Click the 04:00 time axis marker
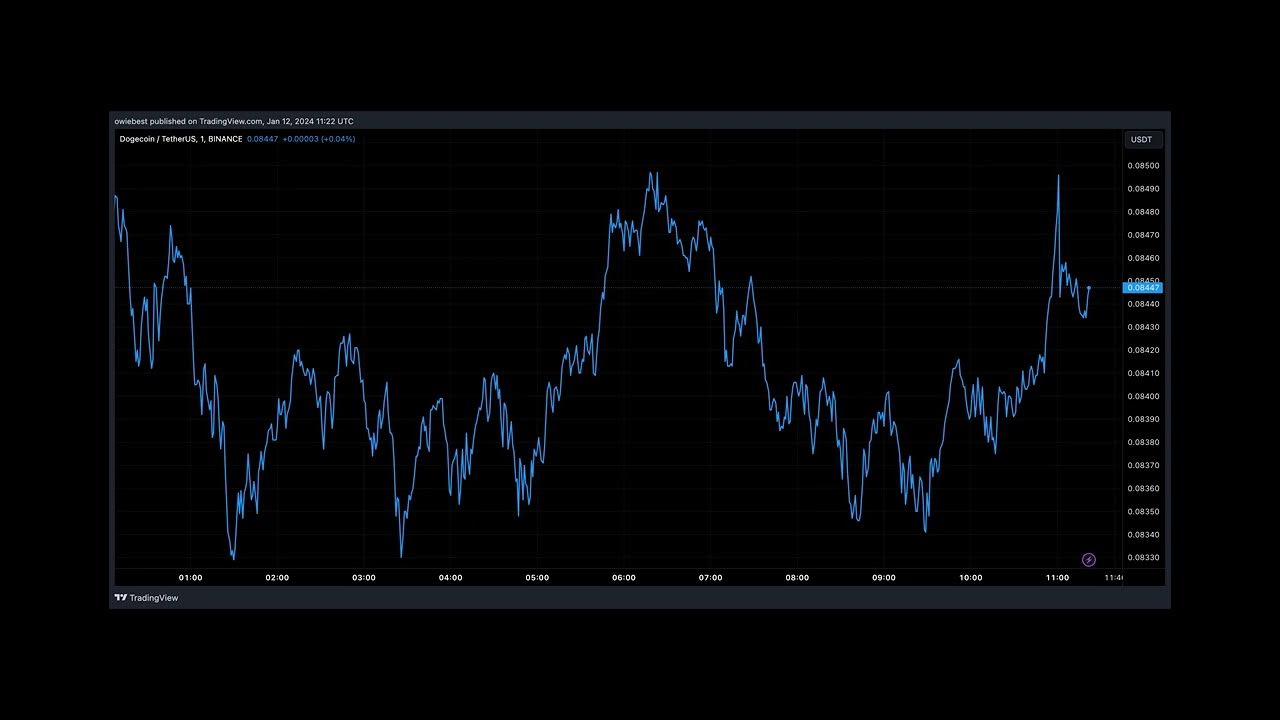Viewport: 1280px width, 720px height. click(x=450, y=578)
